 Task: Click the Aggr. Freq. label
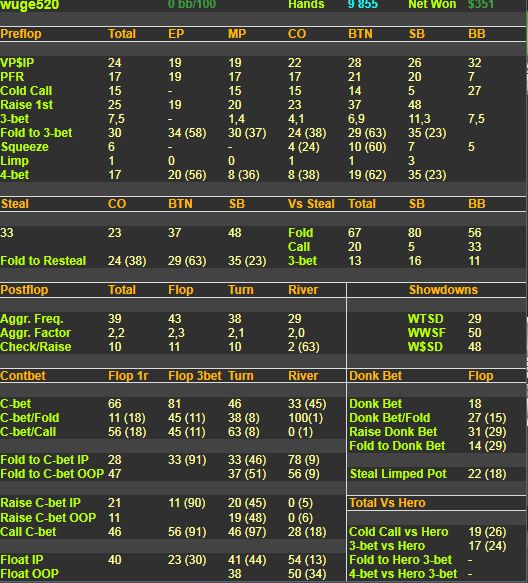[32, 319]
